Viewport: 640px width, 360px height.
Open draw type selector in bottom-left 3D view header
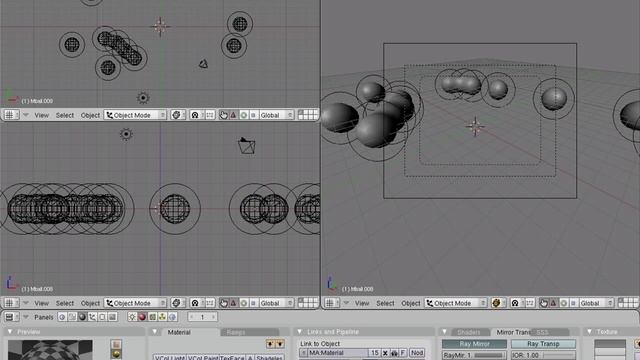click(x=178, y=303)
